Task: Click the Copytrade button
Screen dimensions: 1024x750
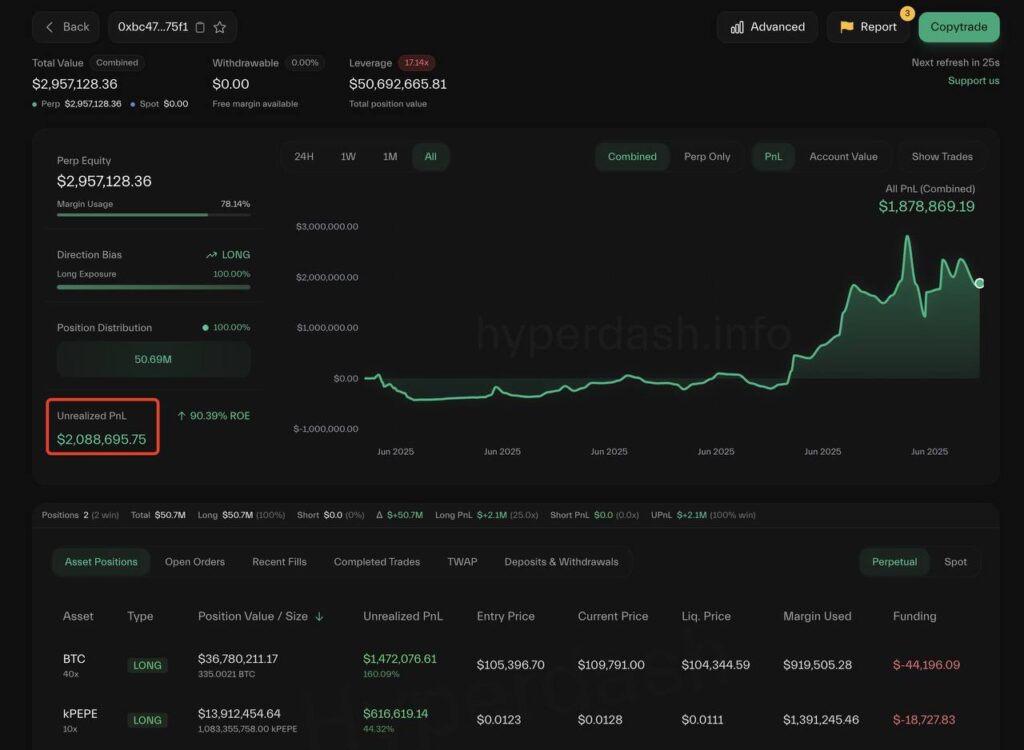Action: [x=958, y=27]
